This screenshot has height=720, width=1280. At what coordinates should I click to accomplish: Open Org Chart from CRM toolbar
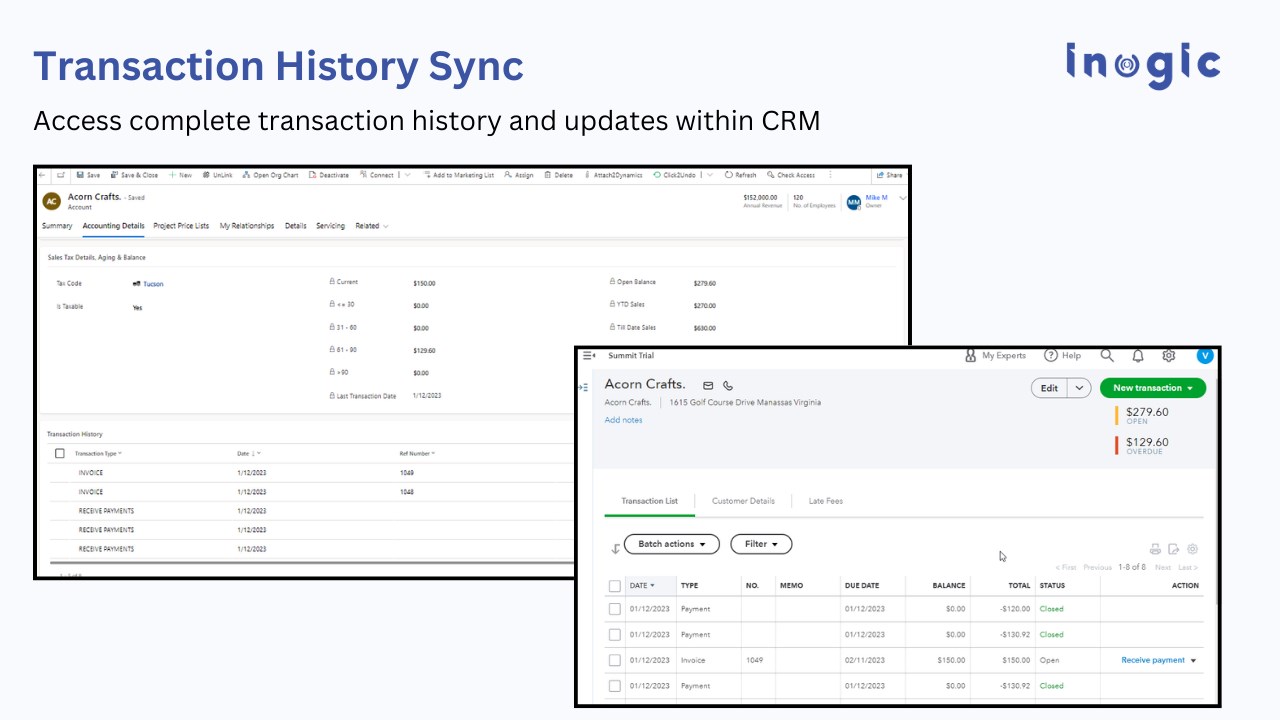(x=270, y=175)
